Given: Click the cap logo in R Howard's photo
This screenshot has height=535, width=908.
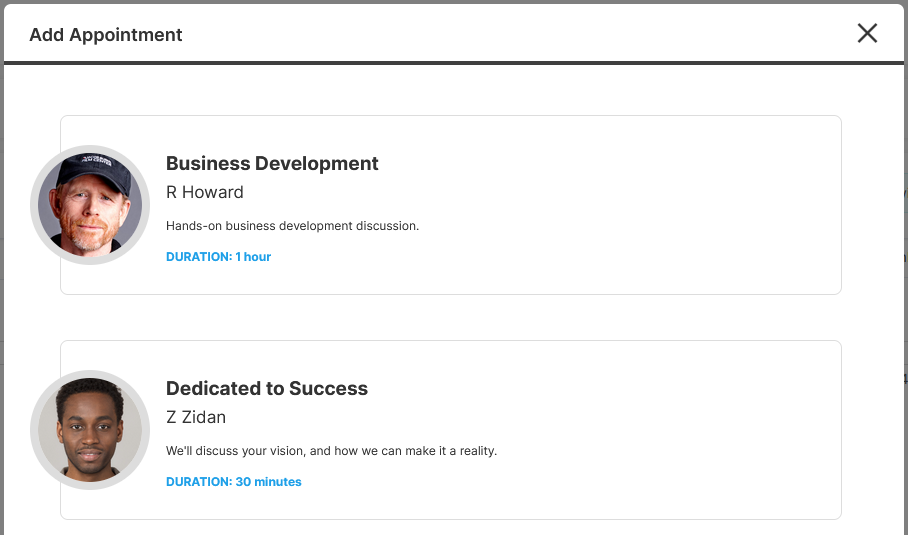Looking at the screenshot, I should point(96,159).
